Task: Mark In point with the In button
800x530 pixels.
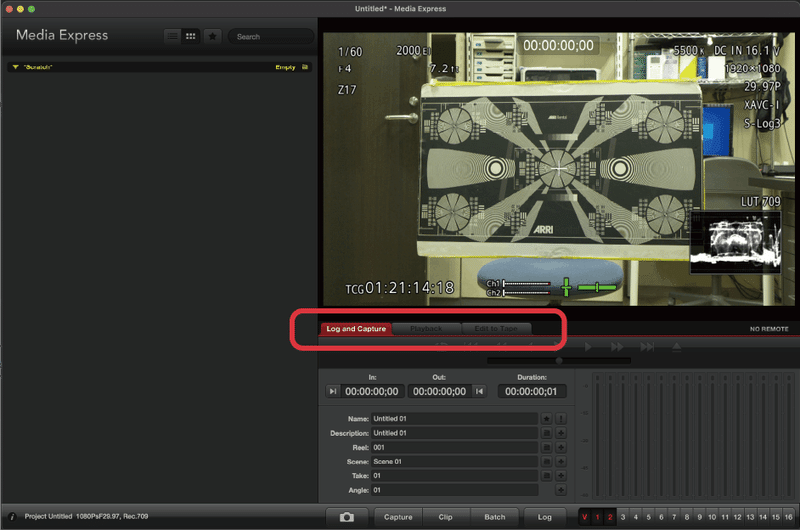Action: pos(333,391)
